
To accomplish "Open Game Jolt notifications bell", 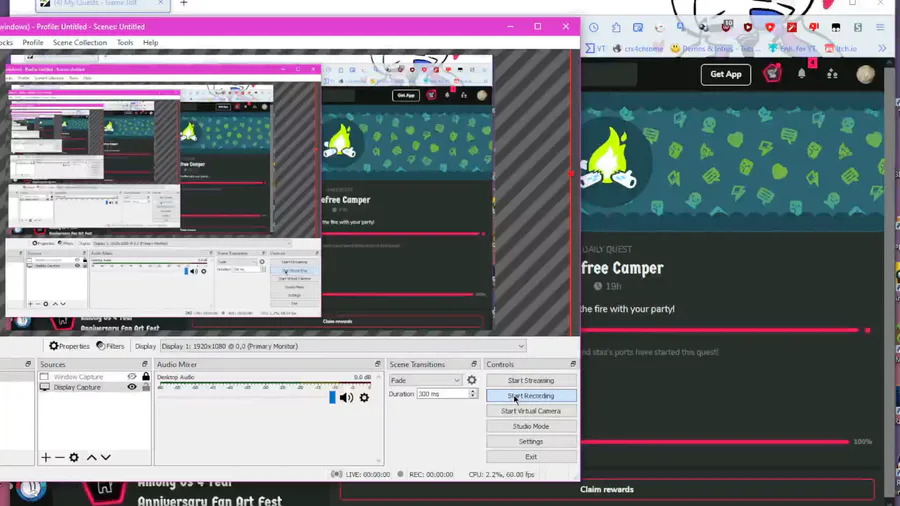I will [x=802, y=74].
